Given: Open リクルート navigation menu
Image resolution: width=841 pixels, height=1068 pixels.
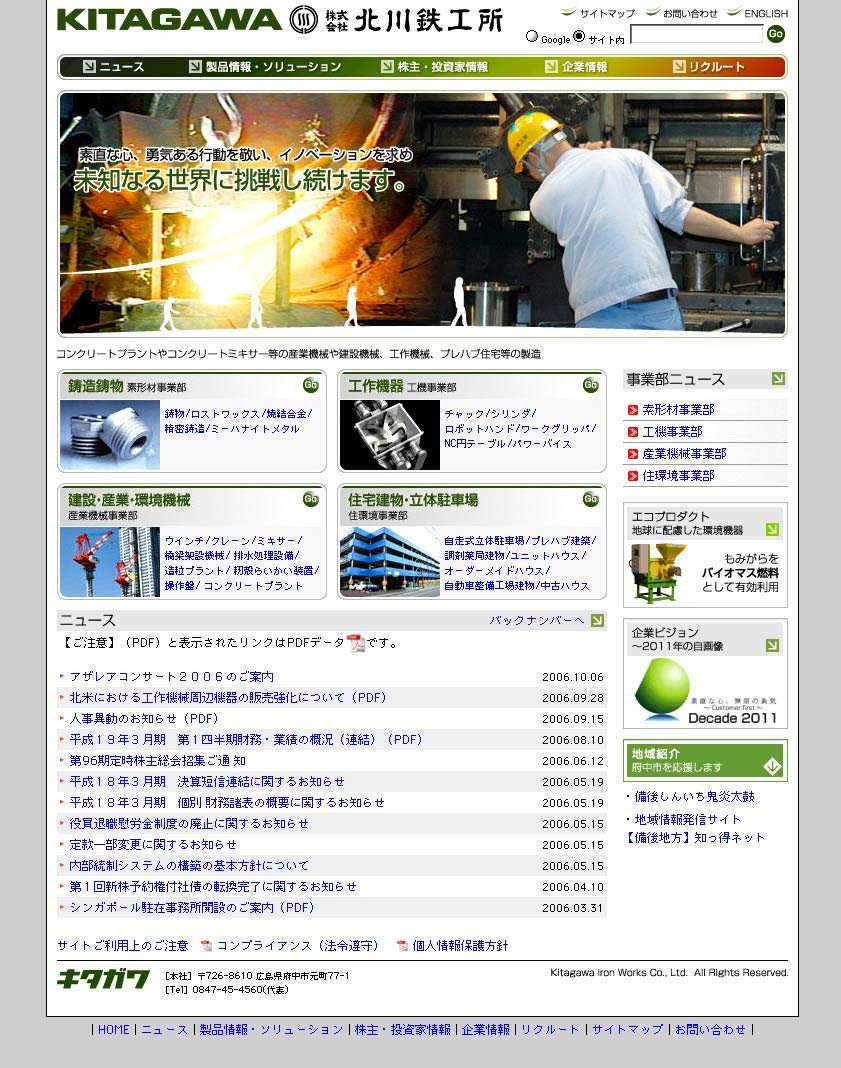Looking at the screenshot, I should click(x=709, y=67).
